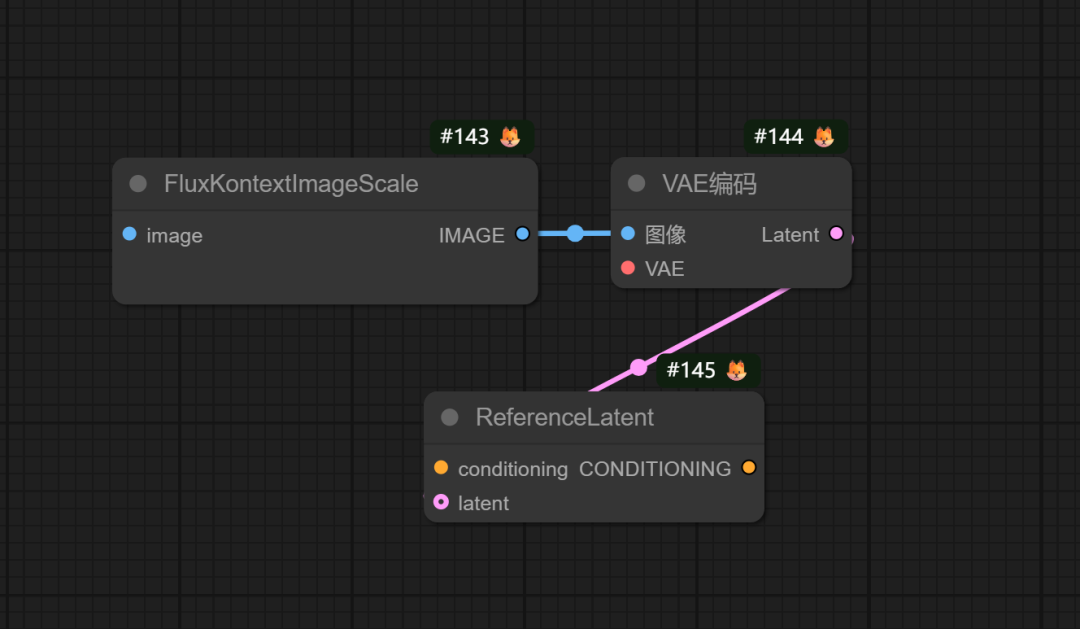Click the lowercase latent input label on ReferenceLatent

pyautogui.click(x=484, y=504)
